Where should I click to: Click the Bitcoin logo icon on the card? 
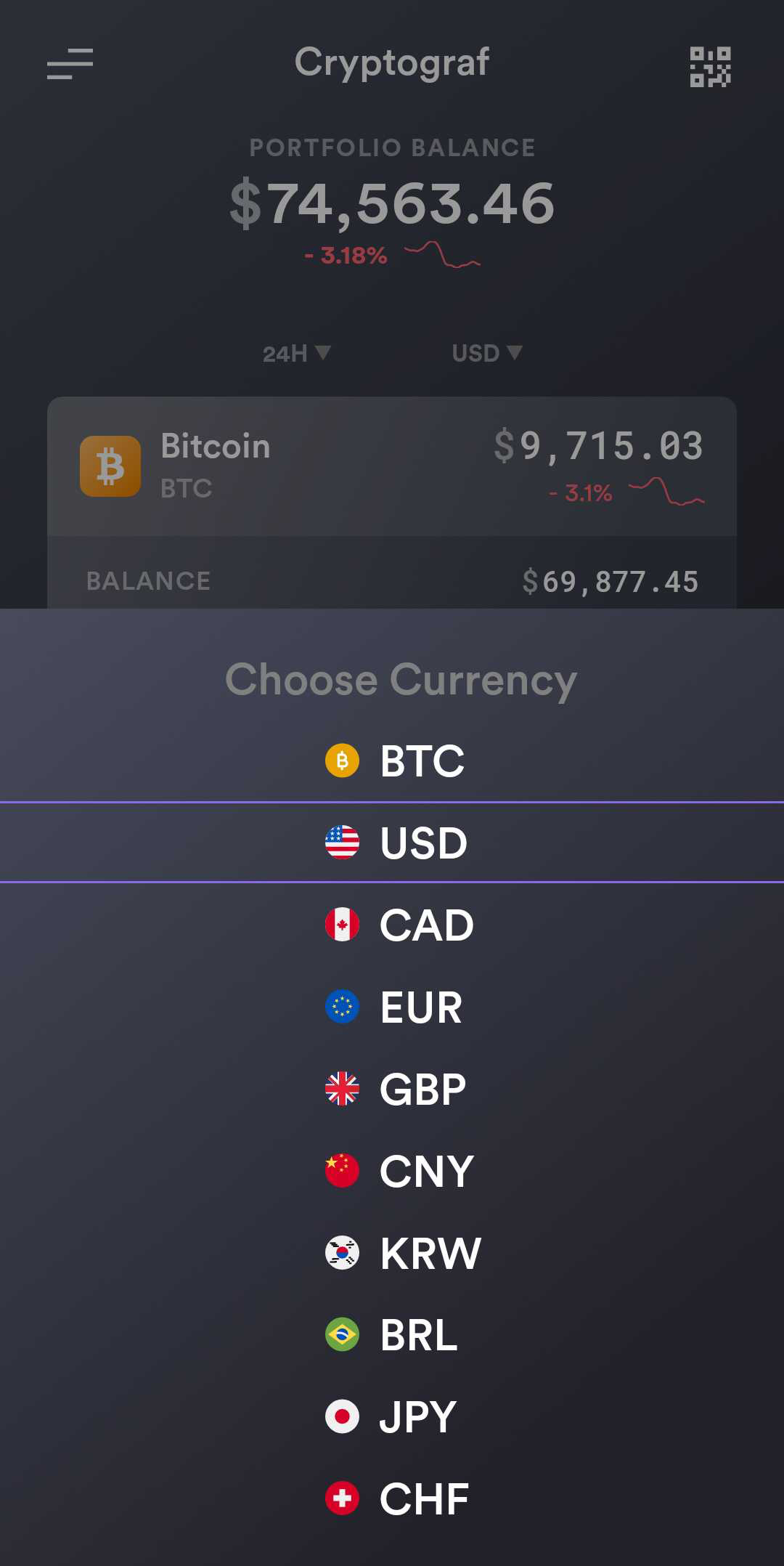[x=110, y=467]
